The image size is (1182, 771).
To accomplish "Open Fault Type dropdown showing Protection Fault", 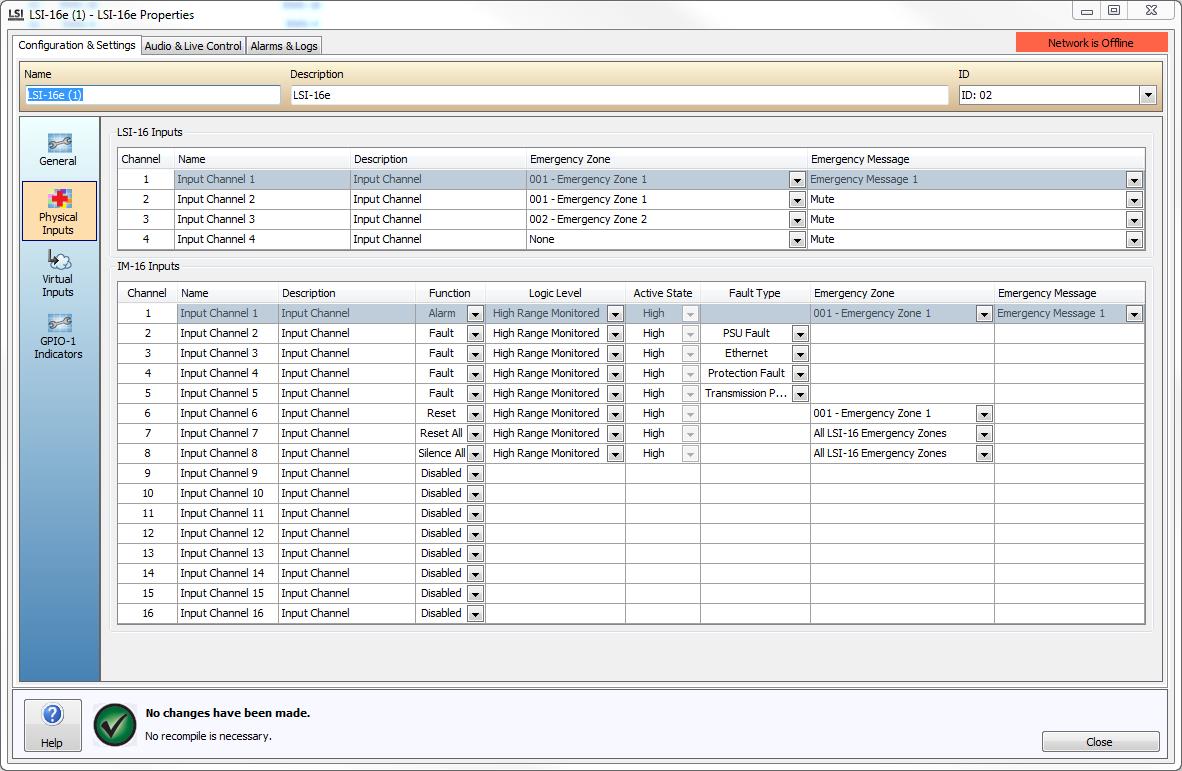I will point(800,374).
